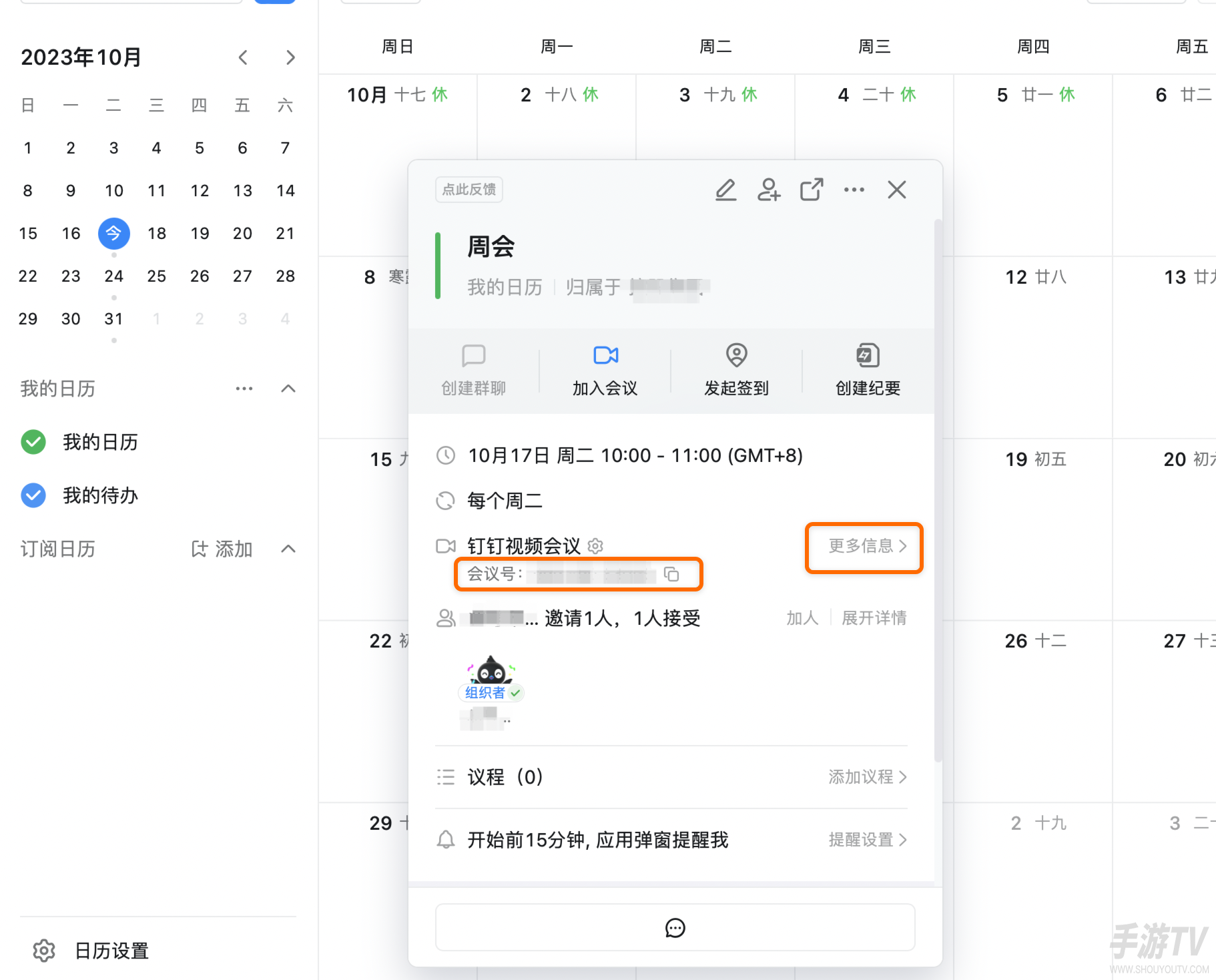Click the 每个周二 recurrence text
This screenshot has height=980, width=1216.
(505, 501)
